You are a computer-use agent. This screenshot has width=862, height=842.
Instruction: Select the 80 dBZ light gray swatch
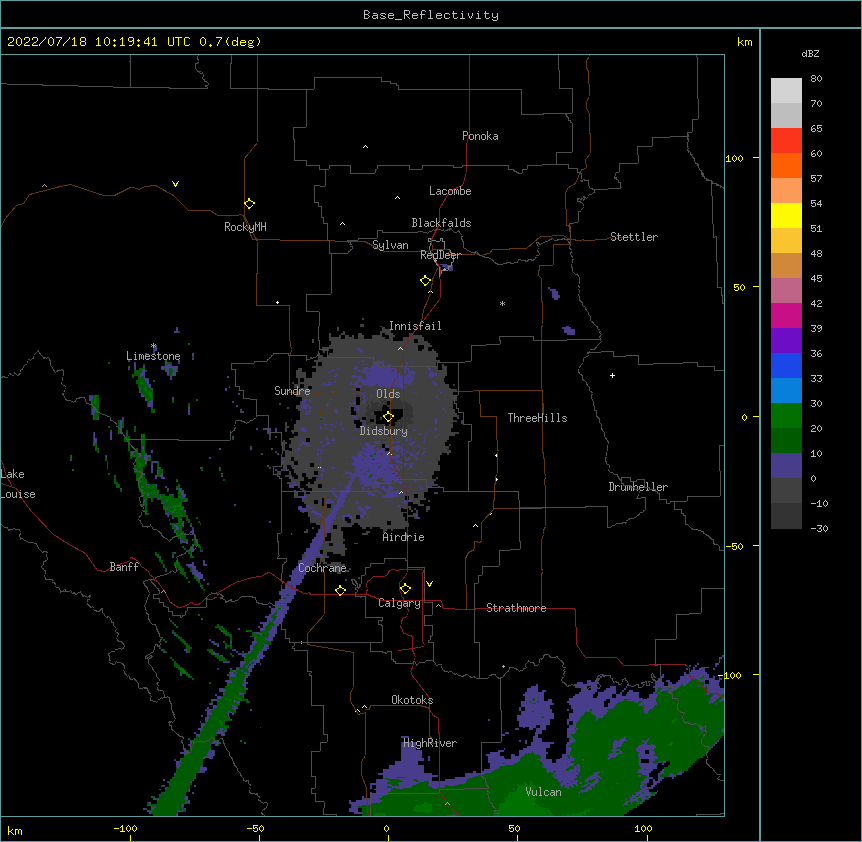pyautogui.click(x=786, y=91)
